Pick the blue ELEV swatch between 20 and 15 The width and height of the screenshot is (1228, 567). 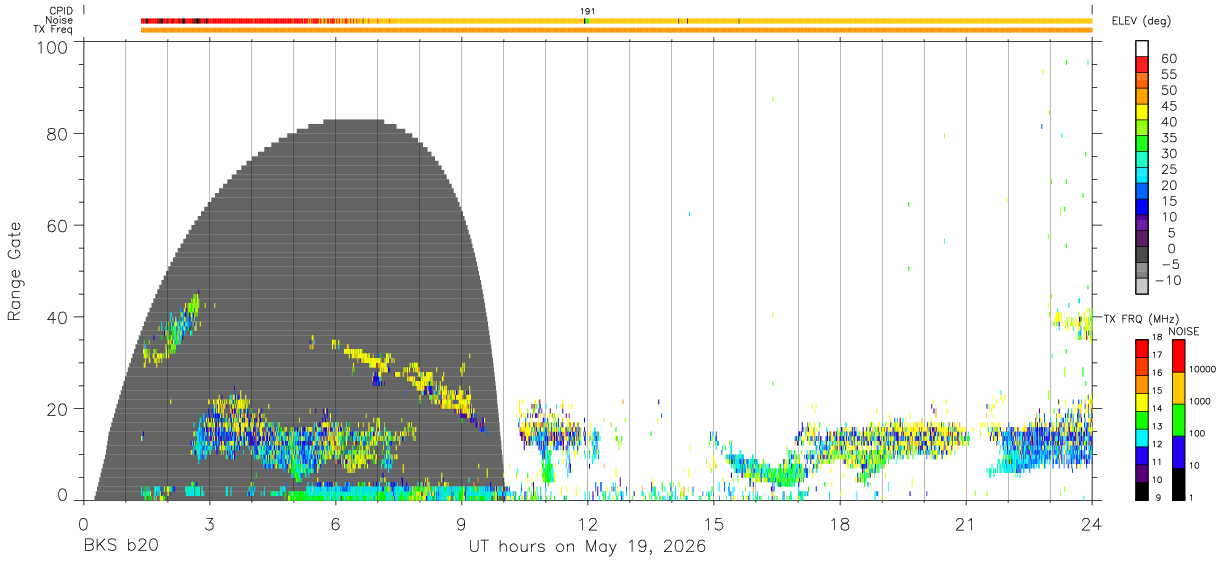(x=1142, y=193)
